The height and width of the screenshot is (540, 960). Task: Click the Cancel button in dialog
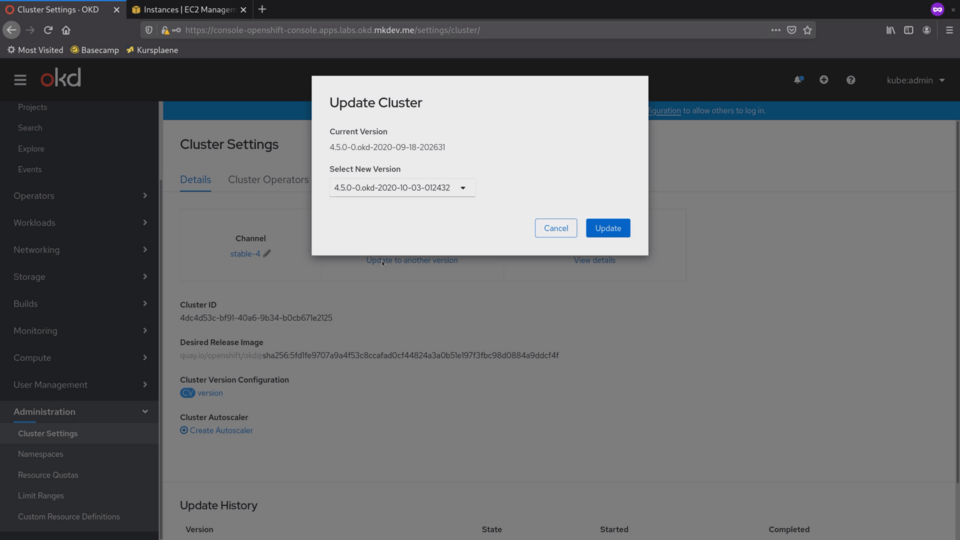coord(556,228)
